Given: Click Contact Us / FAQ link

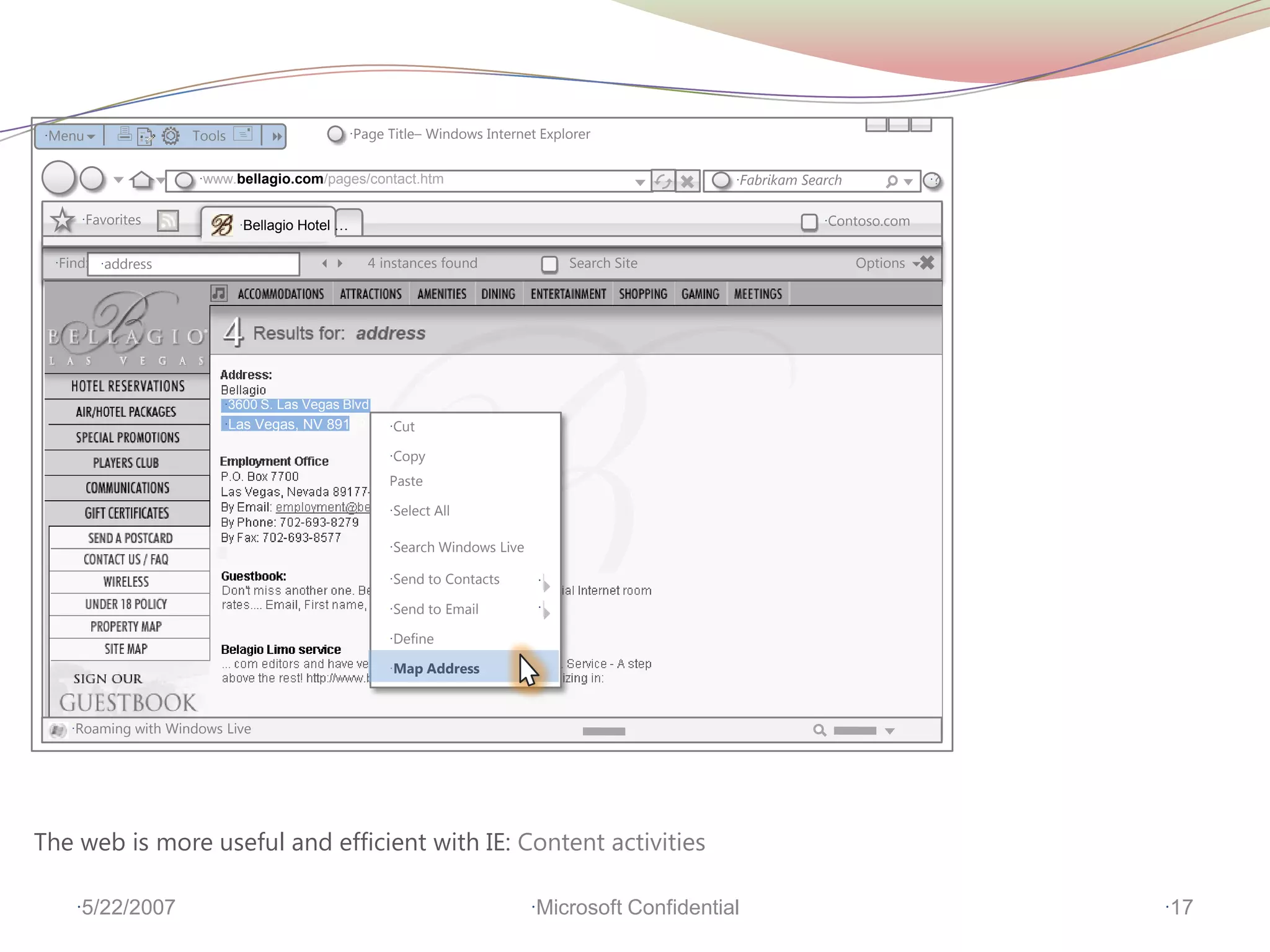Looking at the screenshot, I should pyautogui.click(x=127, y=560).
